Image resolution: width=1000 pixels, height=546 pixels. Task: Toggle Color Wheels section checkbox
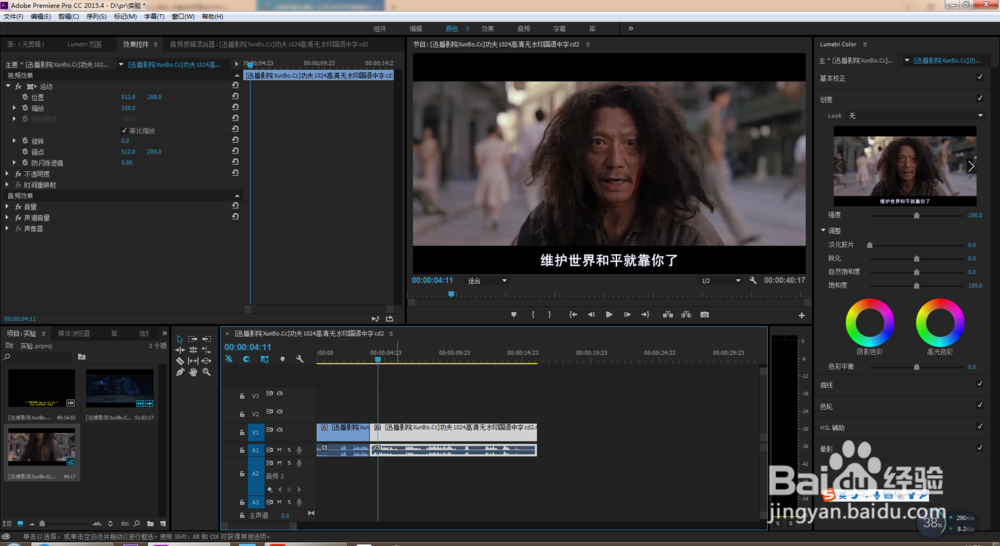tap(980, 405)
